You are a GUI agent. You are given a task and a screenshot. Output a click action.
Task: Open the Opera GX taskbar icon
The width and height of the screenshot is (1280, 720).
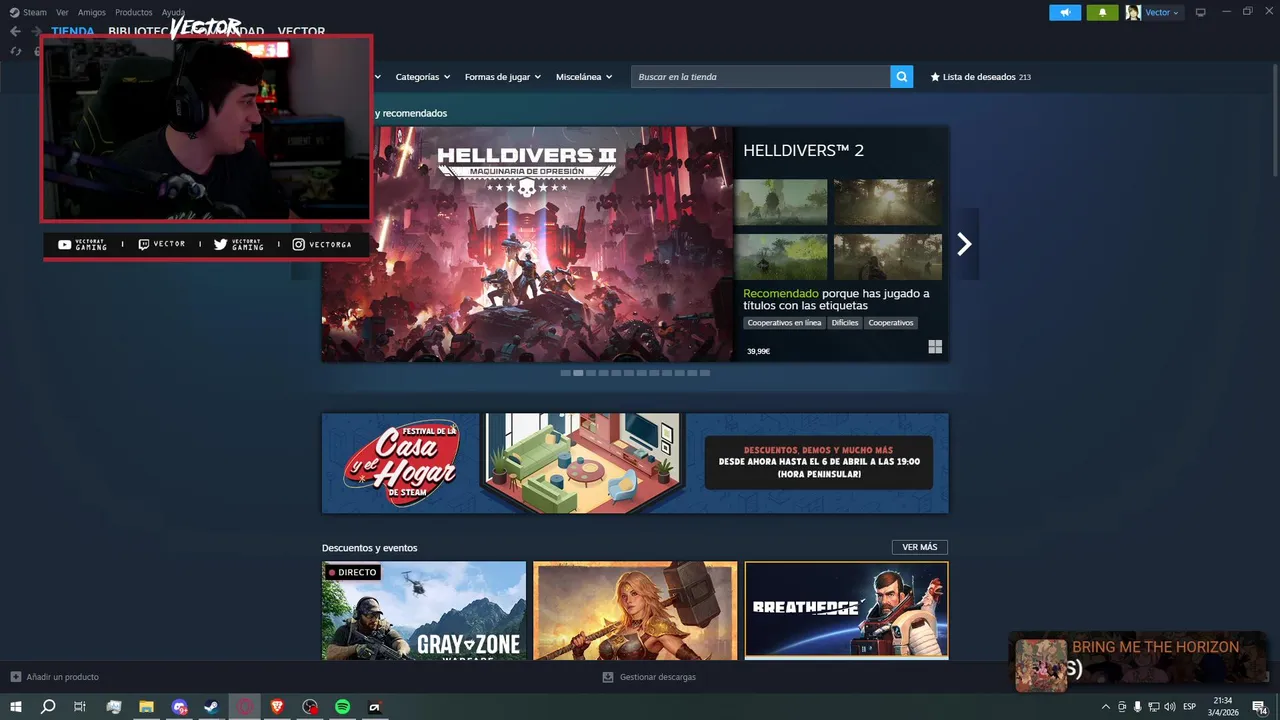point(244,707)
